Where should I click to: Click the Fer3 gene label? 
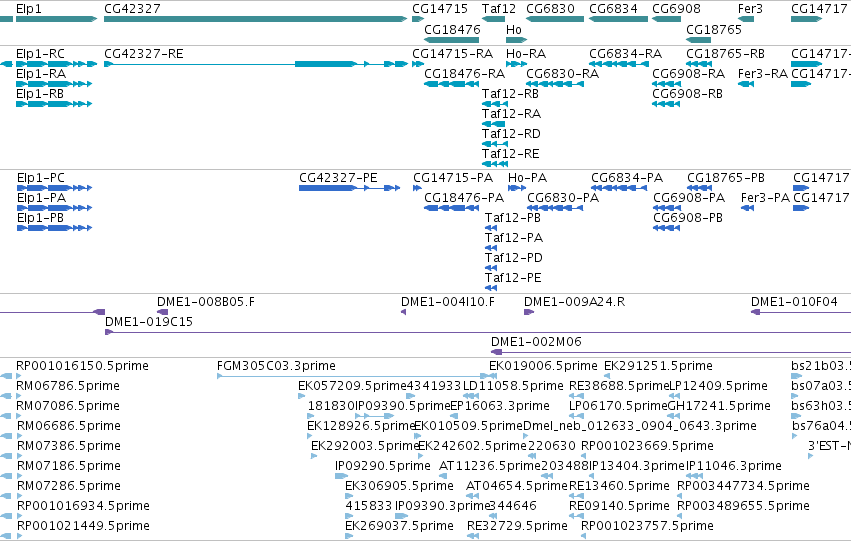(750, 9)
